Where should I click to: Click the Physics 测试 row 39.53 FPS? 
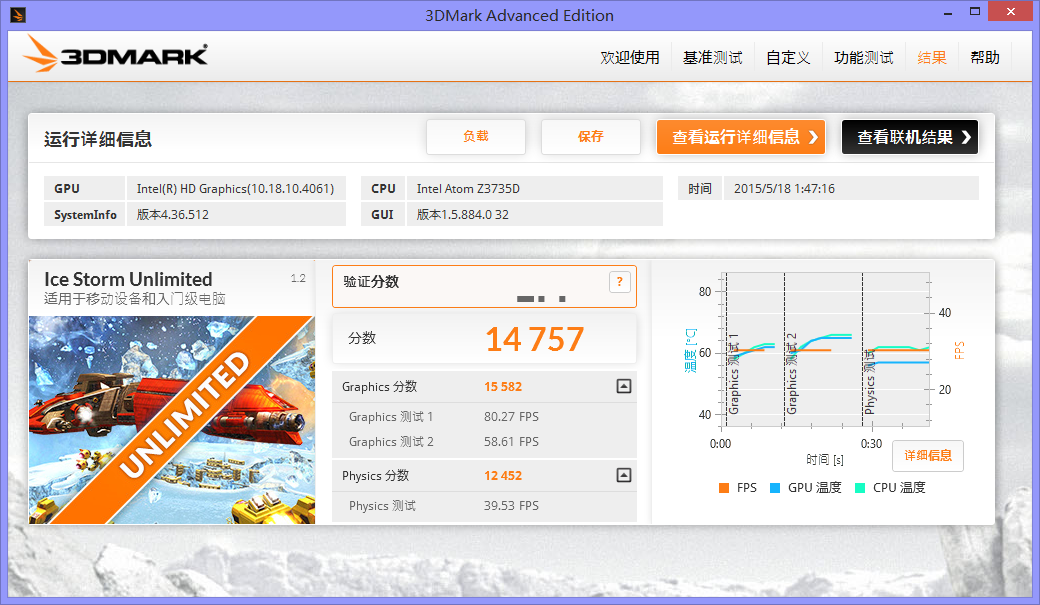(484, 505)
